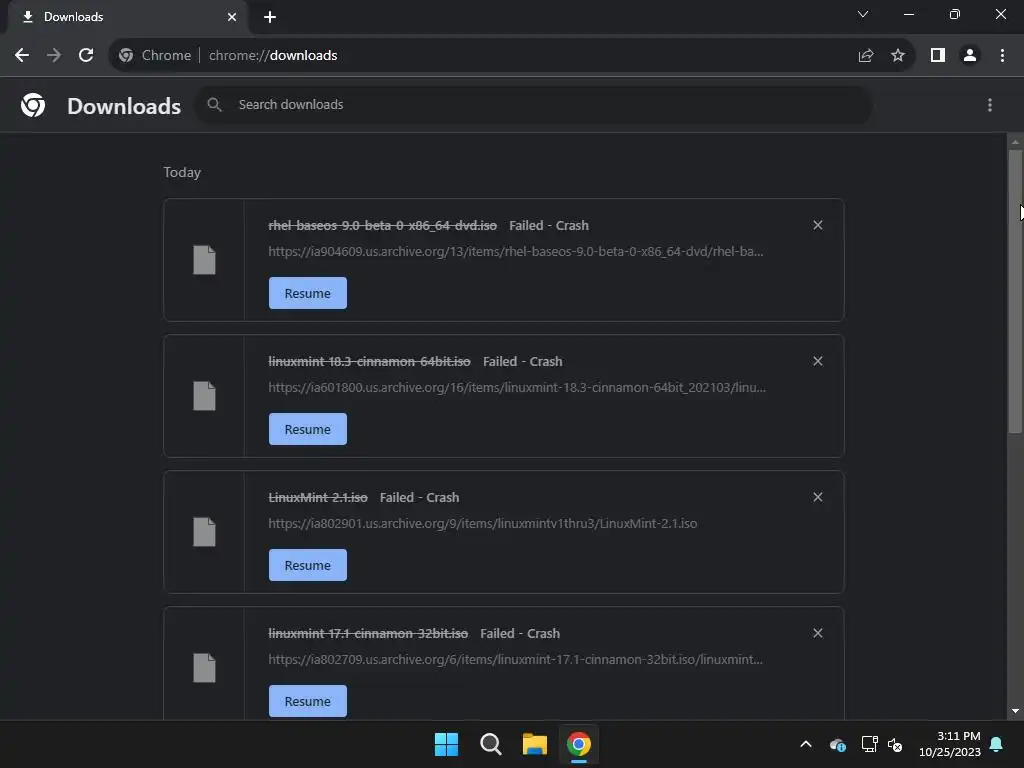Open Windows taskbar search

(x=490, y=744)
